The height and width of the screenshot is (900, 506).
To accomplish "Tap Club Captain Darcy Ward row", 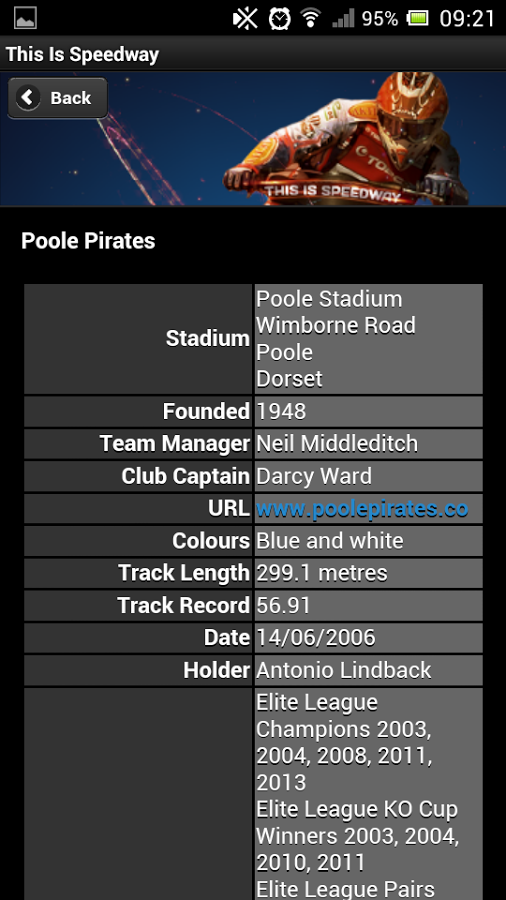I will (x=253, y=476).
